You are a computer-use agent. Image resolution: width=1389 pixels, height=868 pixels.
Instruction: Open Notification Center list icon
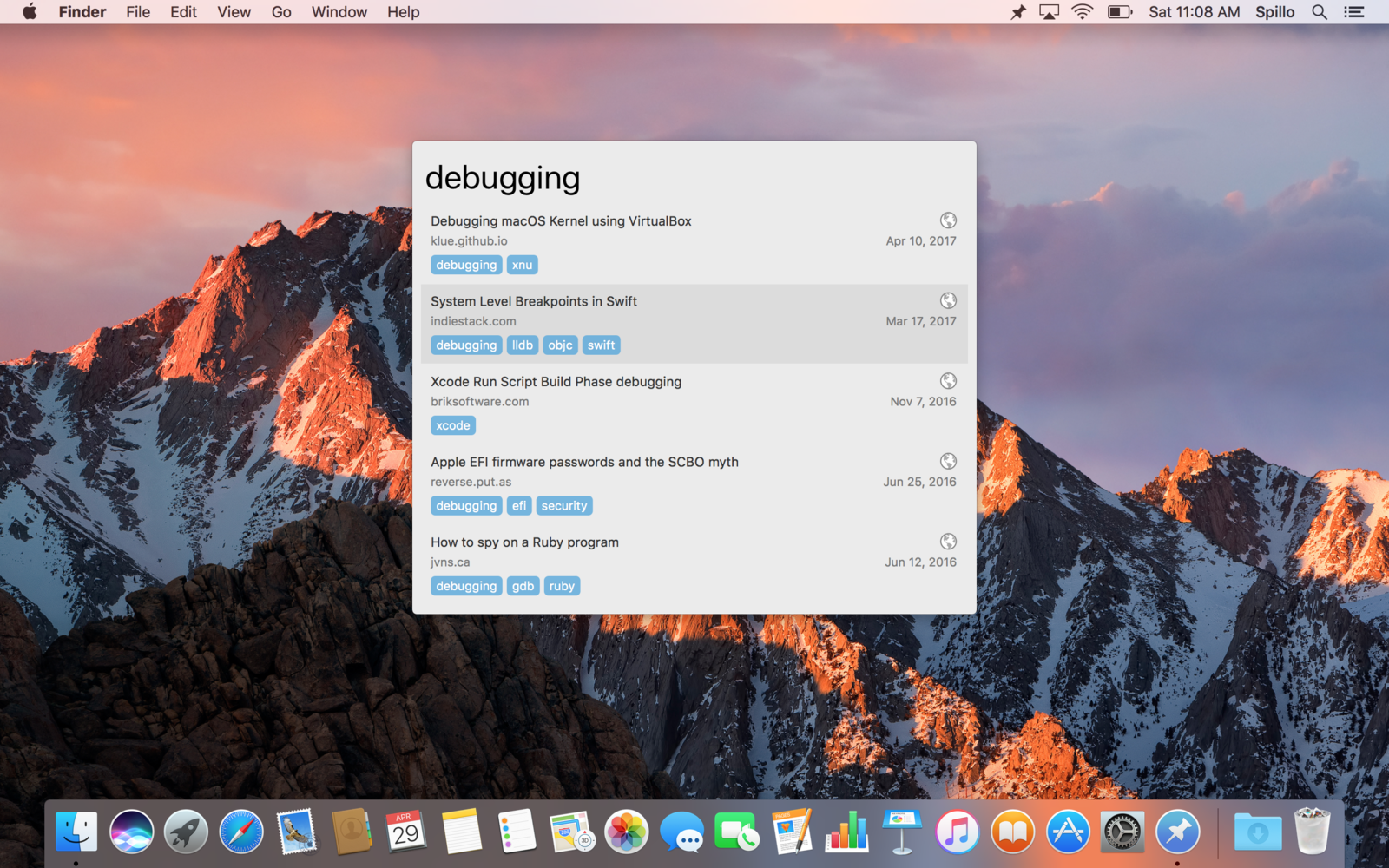click(1354, 12)
